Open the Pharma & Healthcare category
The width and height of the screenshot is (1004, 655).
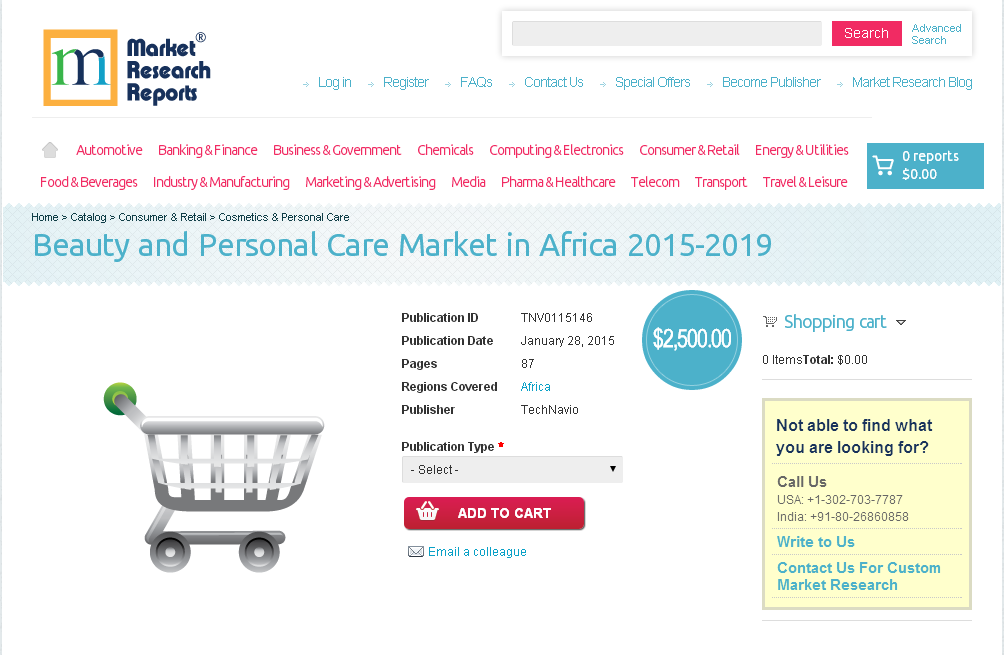tap(559, 182)
